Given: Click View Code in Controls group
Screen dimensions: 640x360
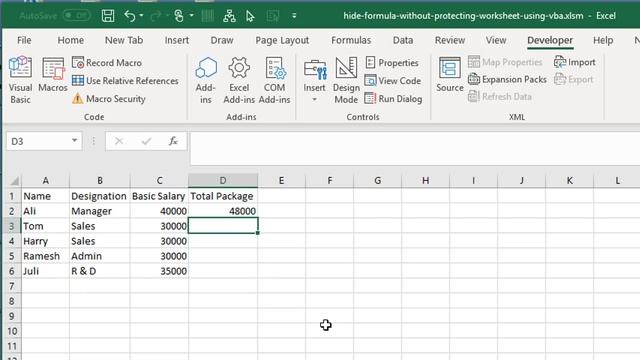Looking at the screenshot, I should coord(393,81).
